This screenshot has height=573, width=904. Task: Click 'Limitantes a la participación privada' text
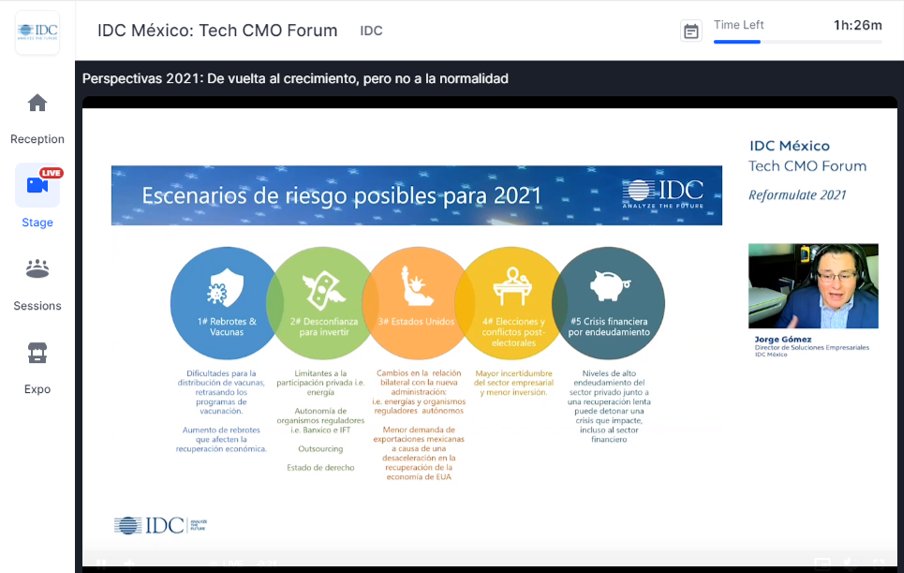pos(321,383)
